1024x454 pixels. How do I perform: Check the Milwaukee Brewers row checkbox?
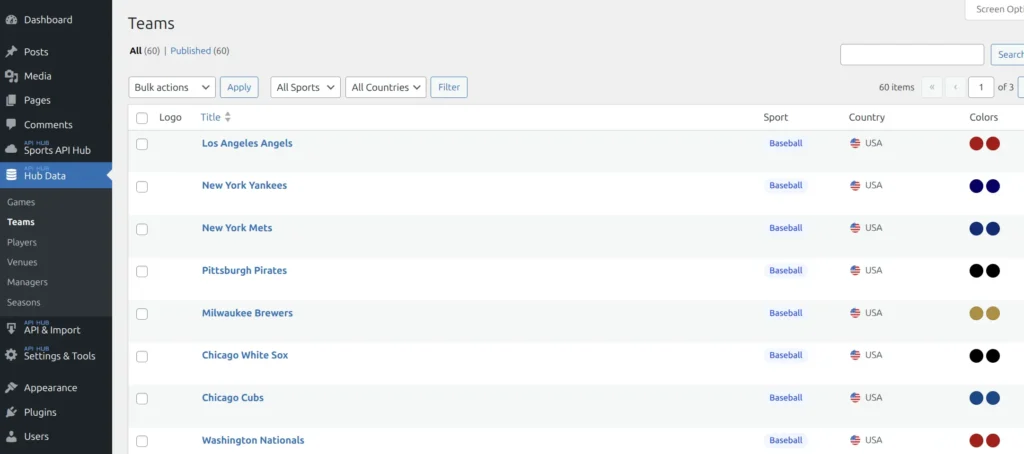point(142,314)
